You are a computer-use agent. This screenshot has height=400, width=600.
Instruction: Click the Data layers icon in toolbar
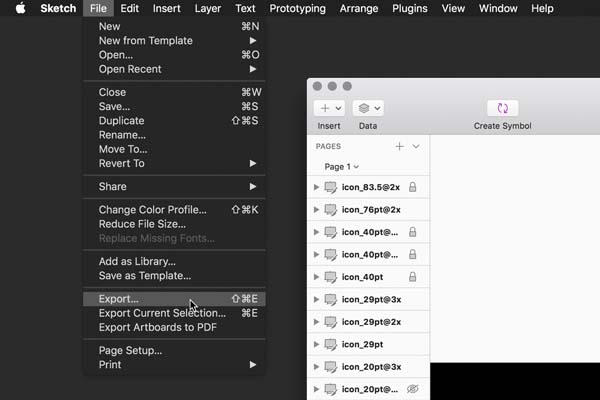tap(364, 108)
